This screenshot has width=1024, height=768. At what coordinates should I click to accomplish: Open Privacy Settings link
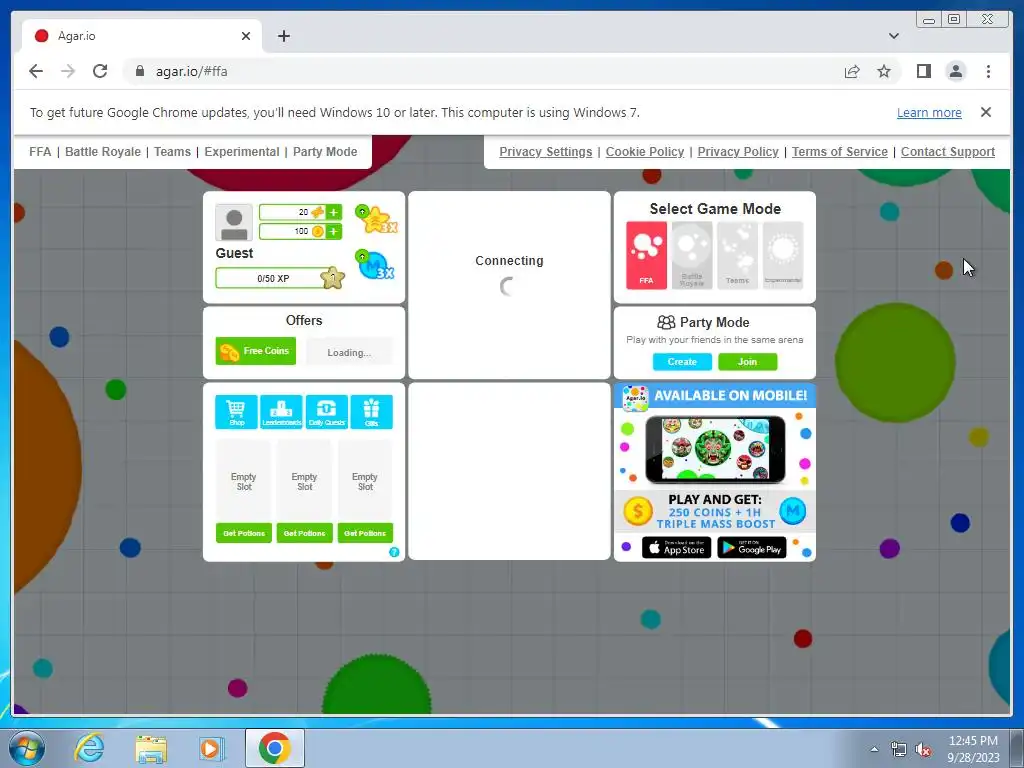click(x=545, y=152)
